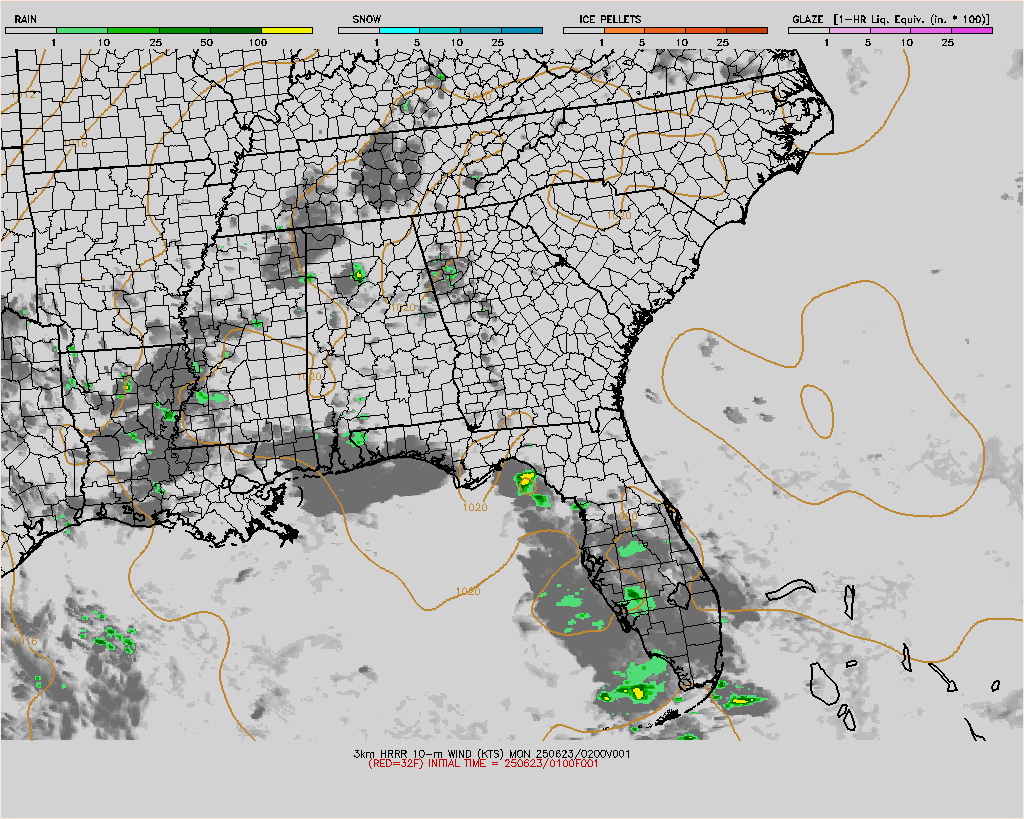Click the 1 tick under the GLAZE scale
This screenshot has height=819, width=1024.
tap(826, 42)
